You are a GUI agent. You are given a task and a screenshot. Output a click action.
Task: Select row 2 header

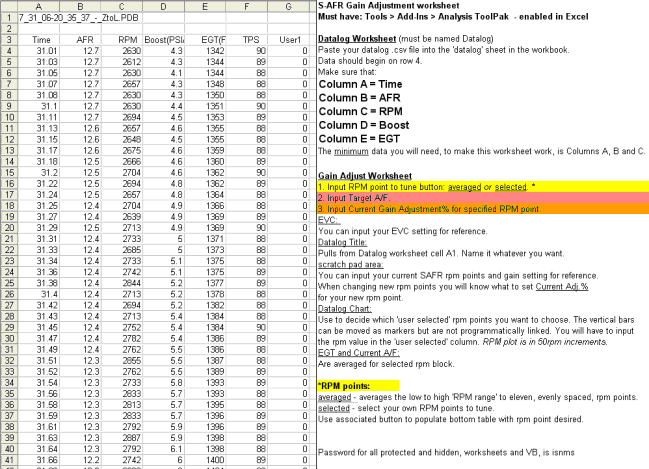[9, 29]
